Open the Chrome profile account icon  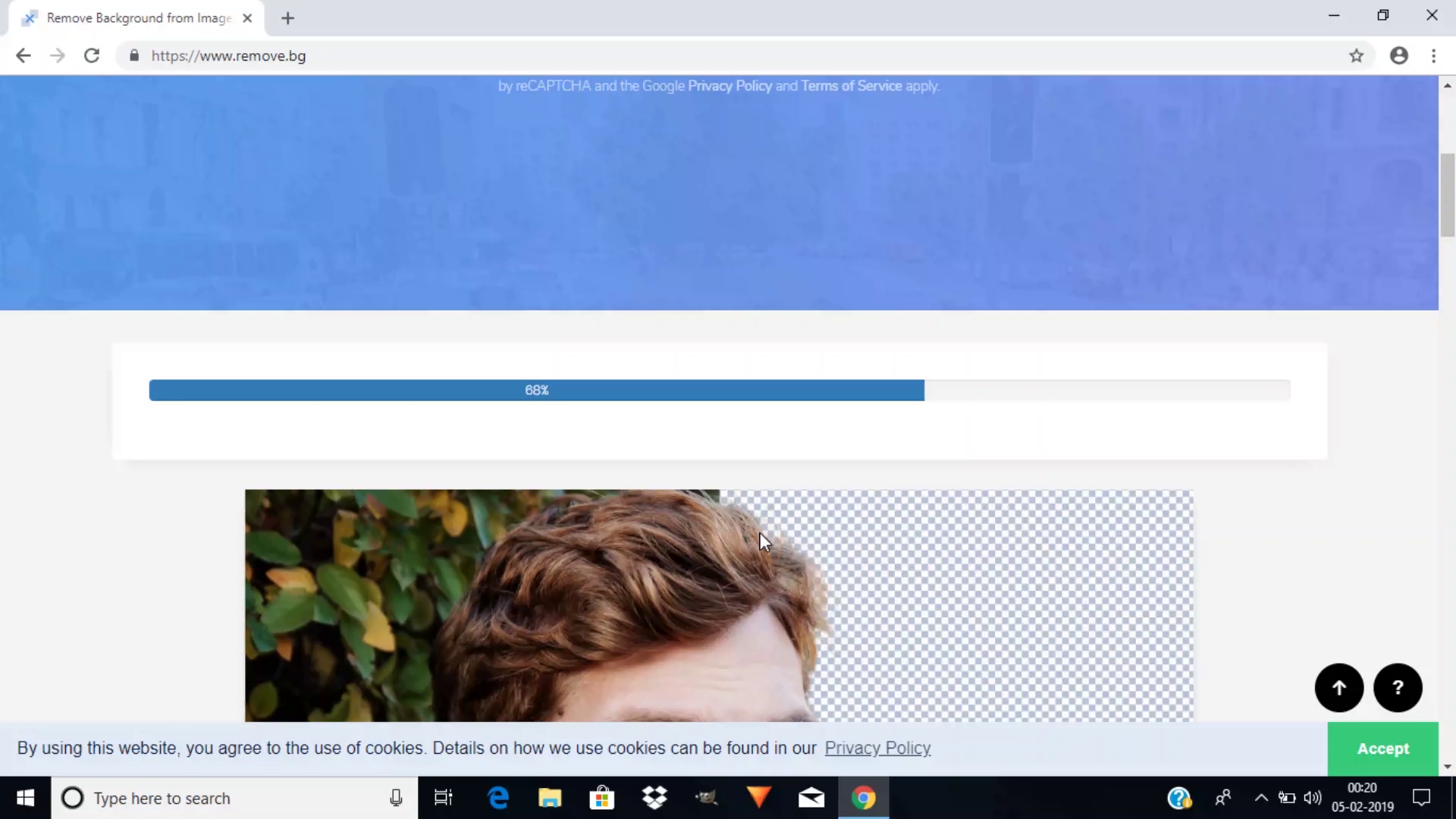click(x=1399, y=55)
